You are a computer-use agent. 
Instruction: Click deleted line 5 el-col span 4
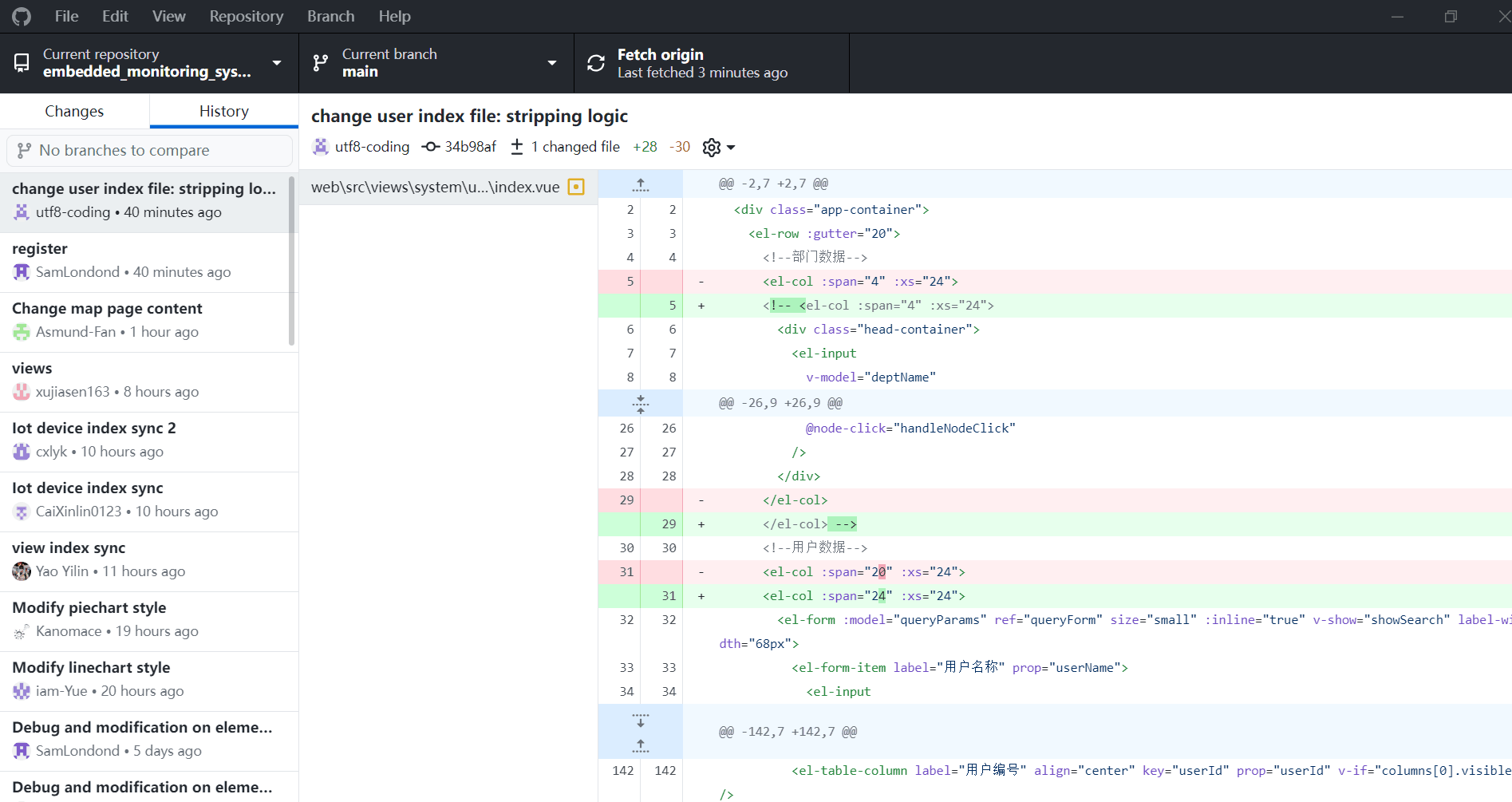[1055, 282]
